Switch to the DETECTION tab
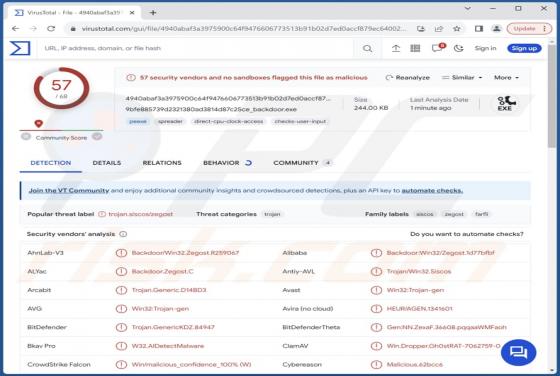This screenshot has height=376, width=560. pos(51,163)
